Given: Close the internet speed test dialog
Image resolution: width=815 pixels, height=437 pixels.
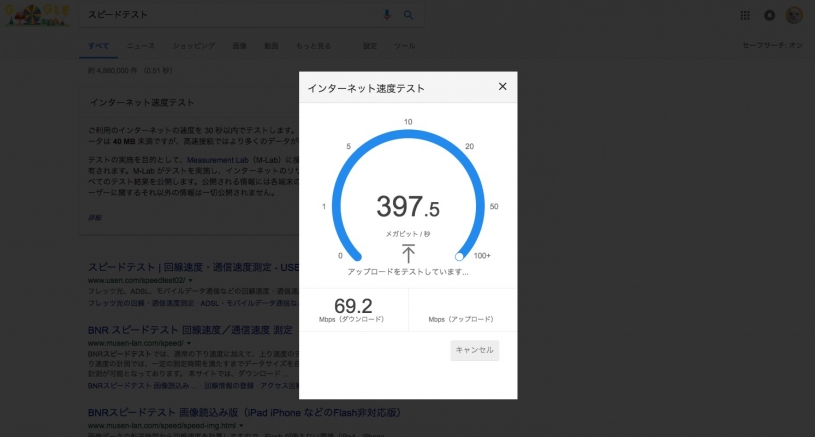Looking at the screenshot, I should (x=502, y=87).
